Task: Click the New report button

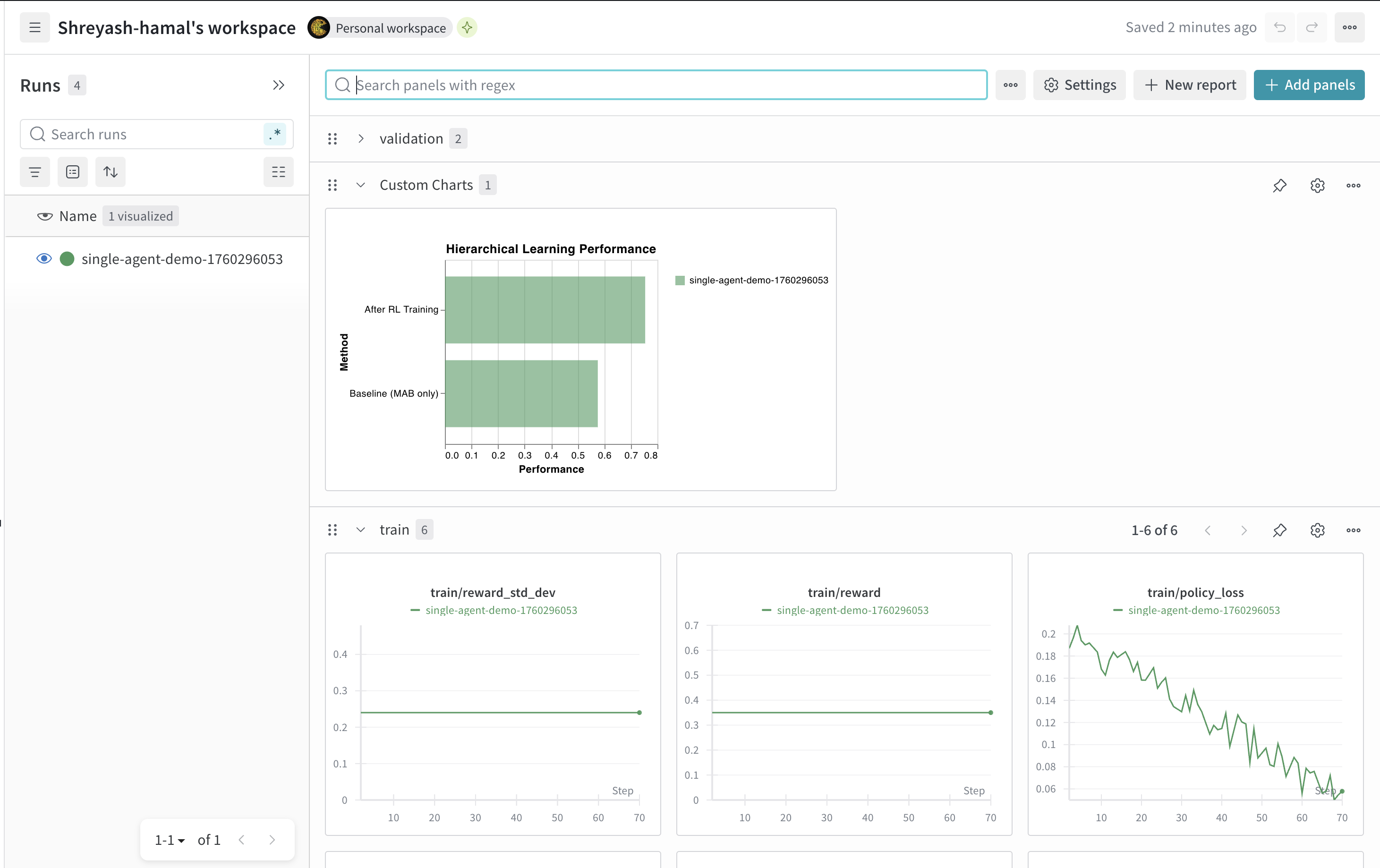Action: (1189, 85)
